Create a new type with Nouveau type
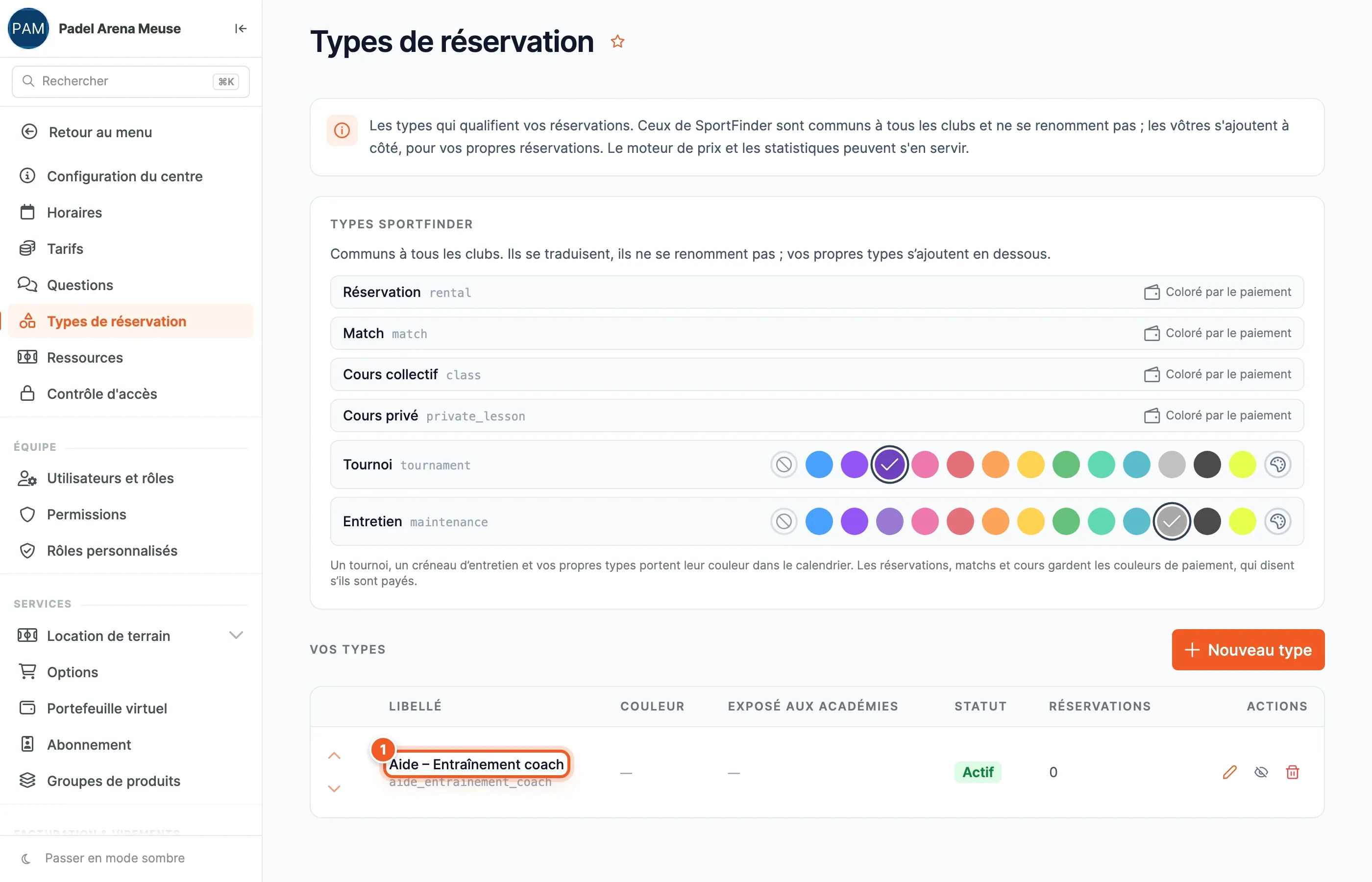 [1248, 650]
